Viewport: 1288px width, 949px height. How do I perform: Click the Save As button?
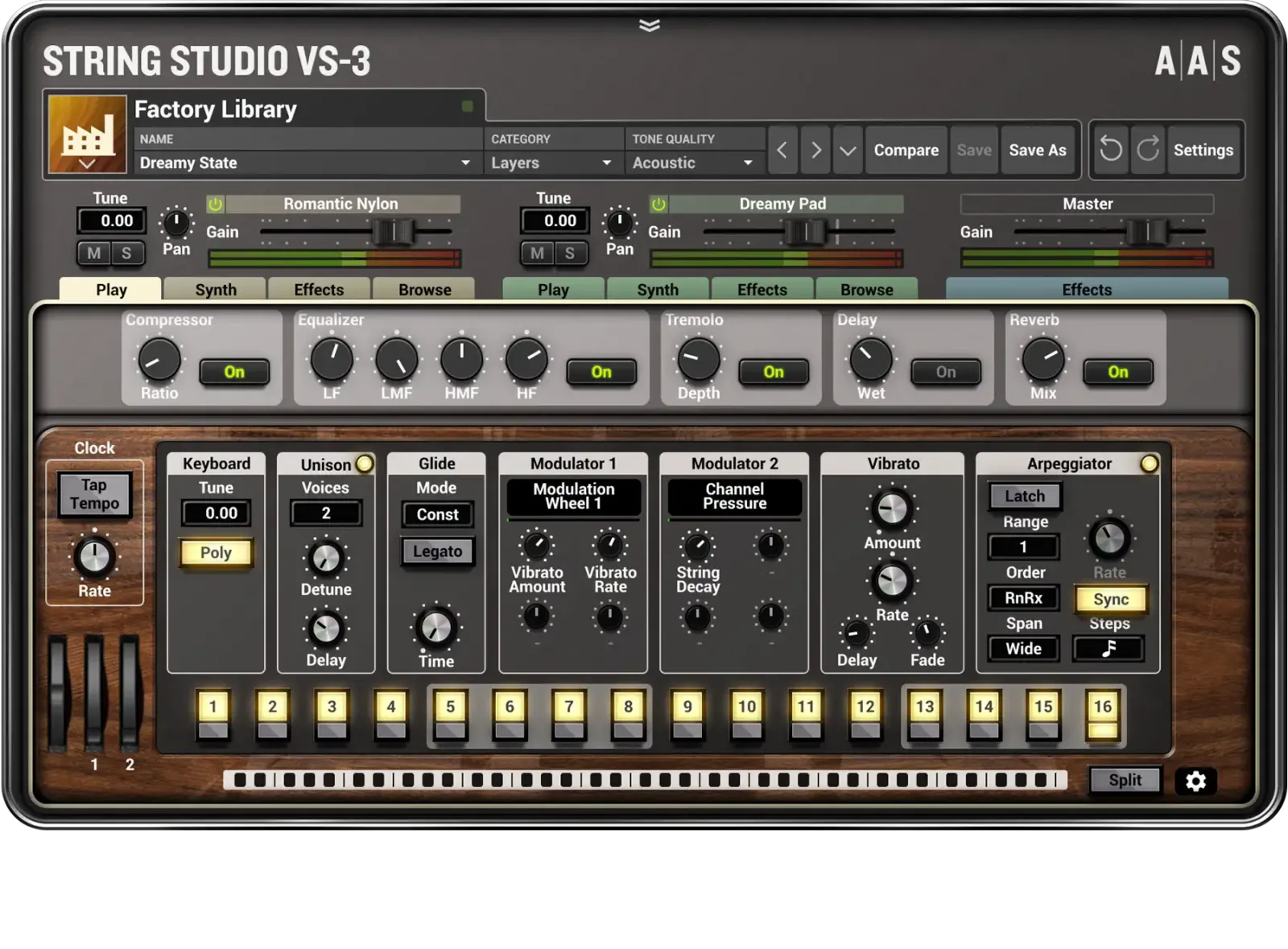[x=1038, y=150]
